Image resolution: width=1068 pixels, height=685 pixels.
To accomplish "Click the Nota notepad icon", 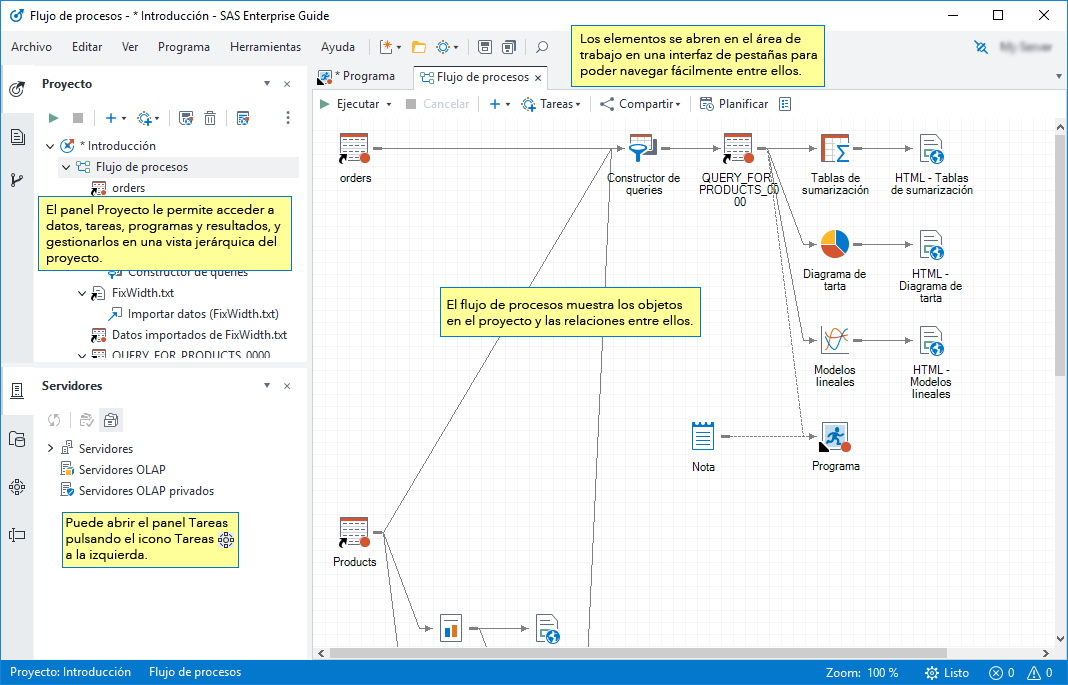I will [x=704, y=436].
